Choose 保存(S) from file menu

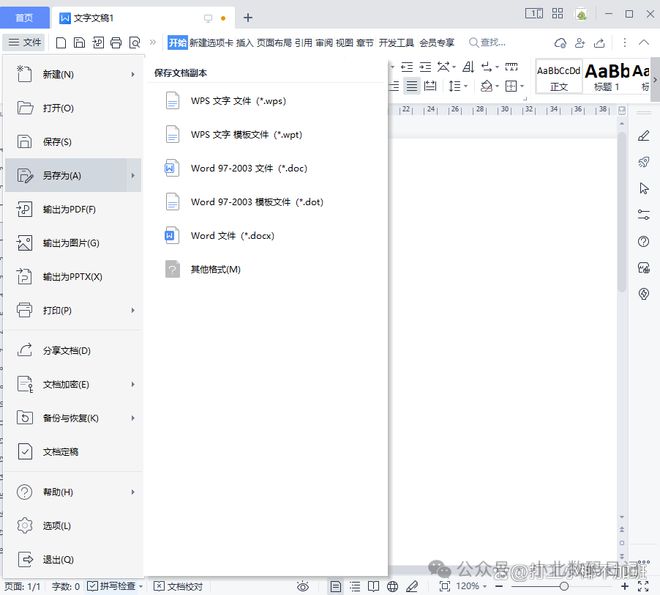[73, 142]
